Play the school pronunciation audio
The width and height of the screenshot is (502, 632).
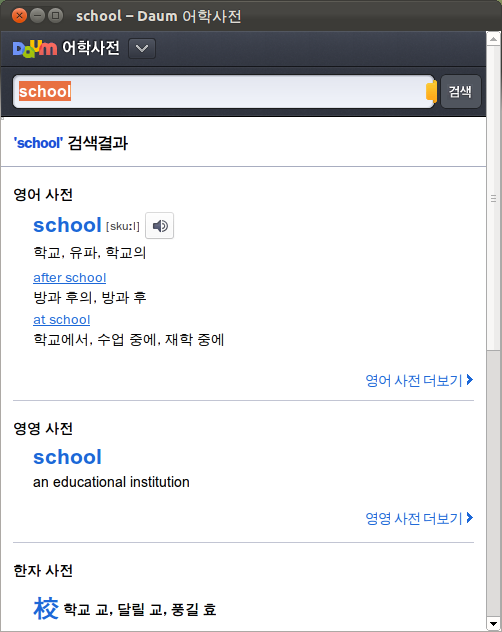point(159,226)
